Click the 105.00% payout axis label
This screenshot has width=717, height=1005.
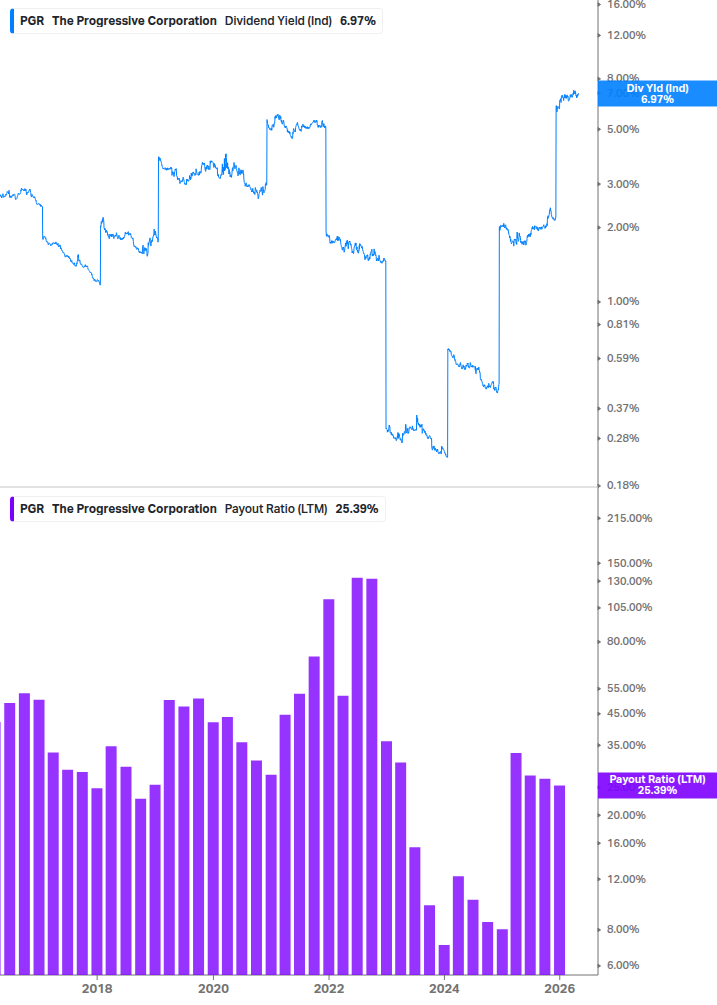click(629, 608)
